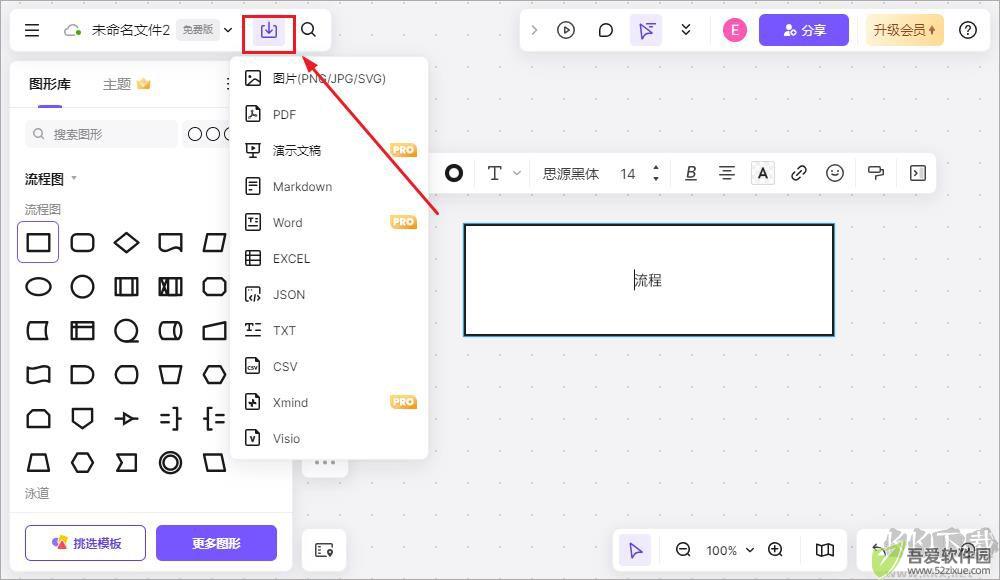
Task: Select the rectangle process shape
Action: coord(38,242)
